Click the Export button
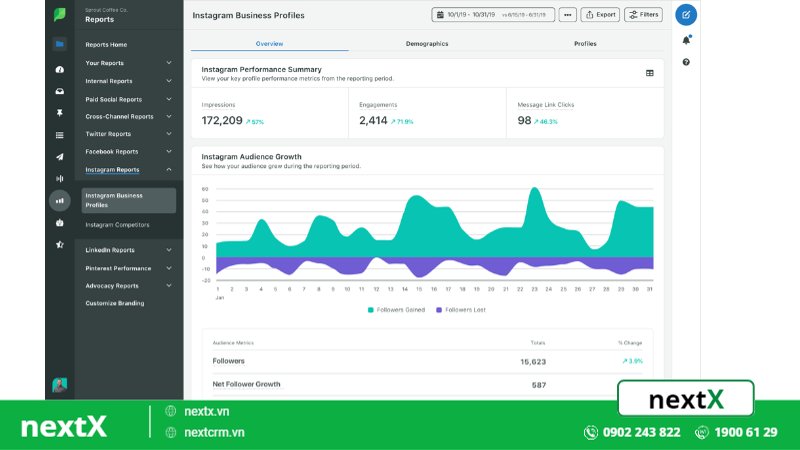800x450 pixels. coord(600,15)
